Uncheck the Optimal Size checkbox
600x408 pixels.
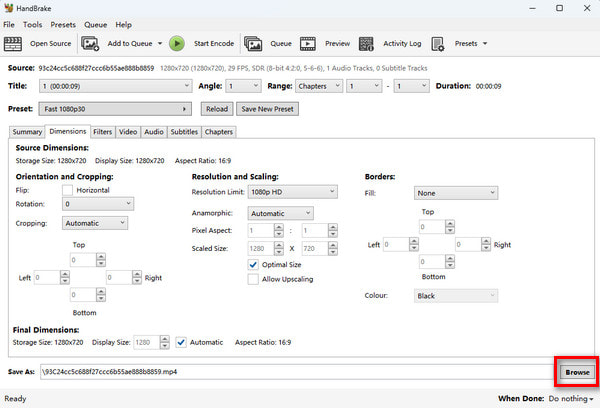254,265
